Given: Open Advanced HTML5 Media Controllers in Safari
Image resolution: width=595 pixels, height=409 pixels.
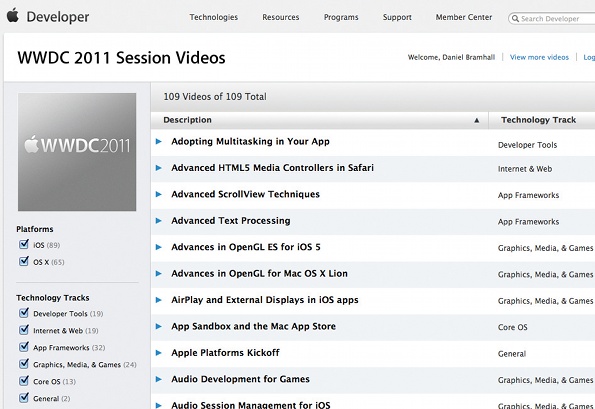Looking at the screenshot, I should [272, 168].
